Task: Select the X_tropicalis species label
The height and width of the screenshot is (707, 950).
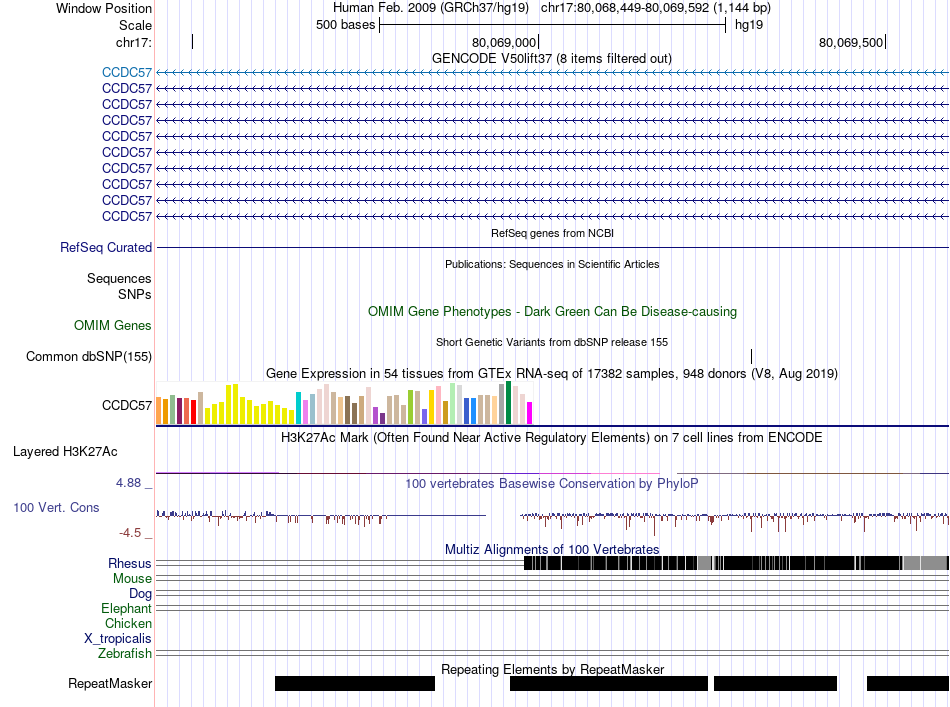Action: (118, 639)
